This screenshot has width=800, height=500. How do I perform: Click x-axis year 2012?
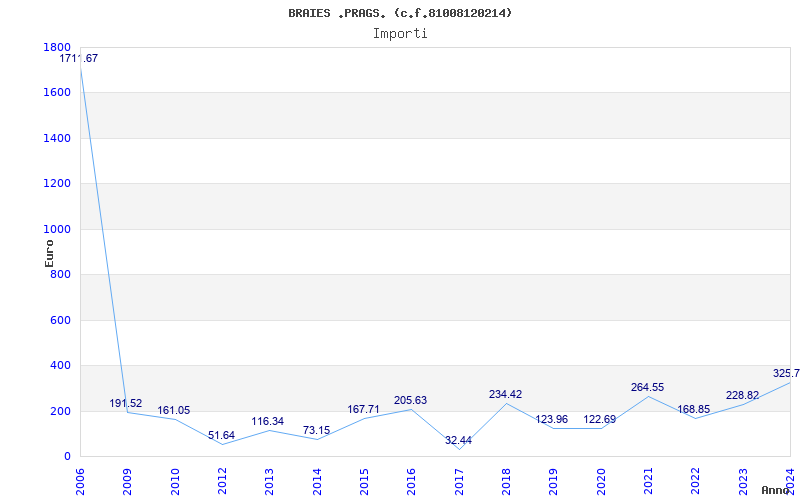[x=222, y=482]
